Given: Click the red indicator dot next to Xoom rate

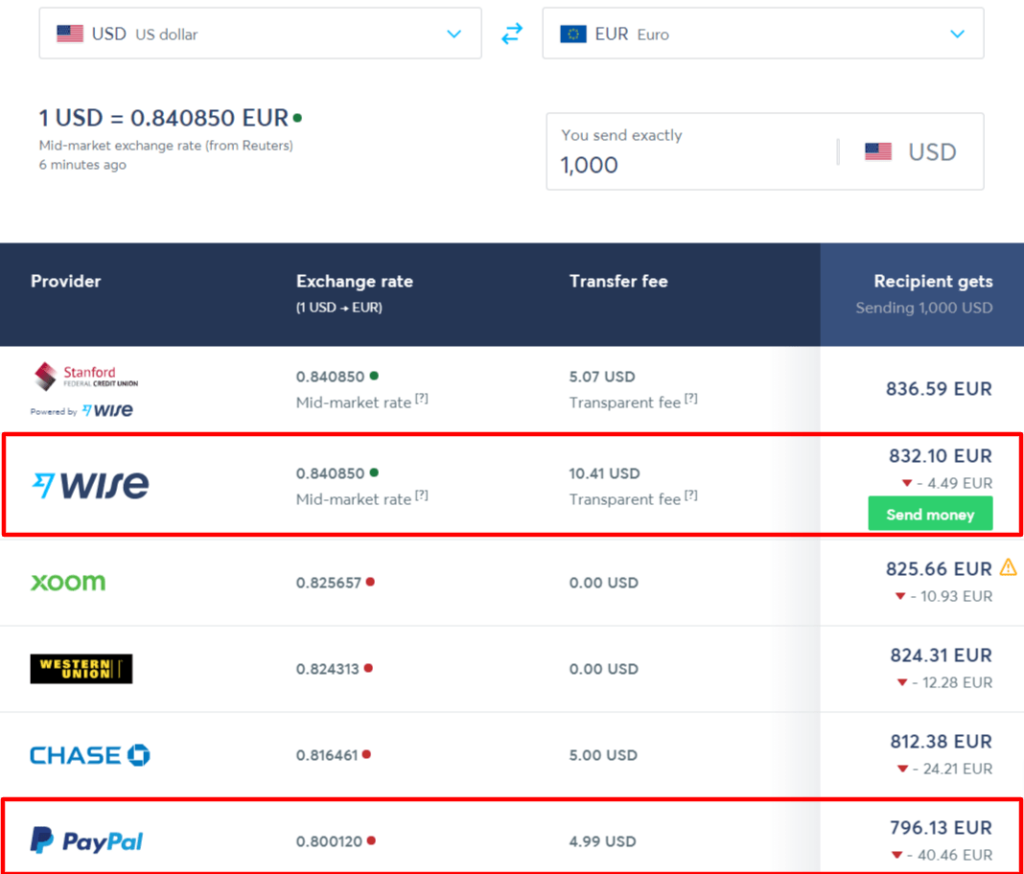Looking at the screenshot, I should point(370,581).
